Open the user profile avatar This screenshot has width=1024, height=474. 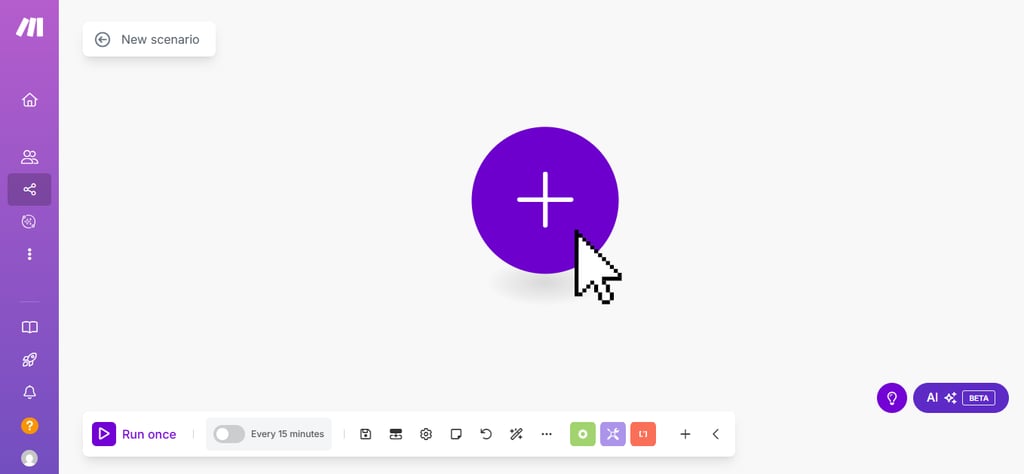point(29,458)
